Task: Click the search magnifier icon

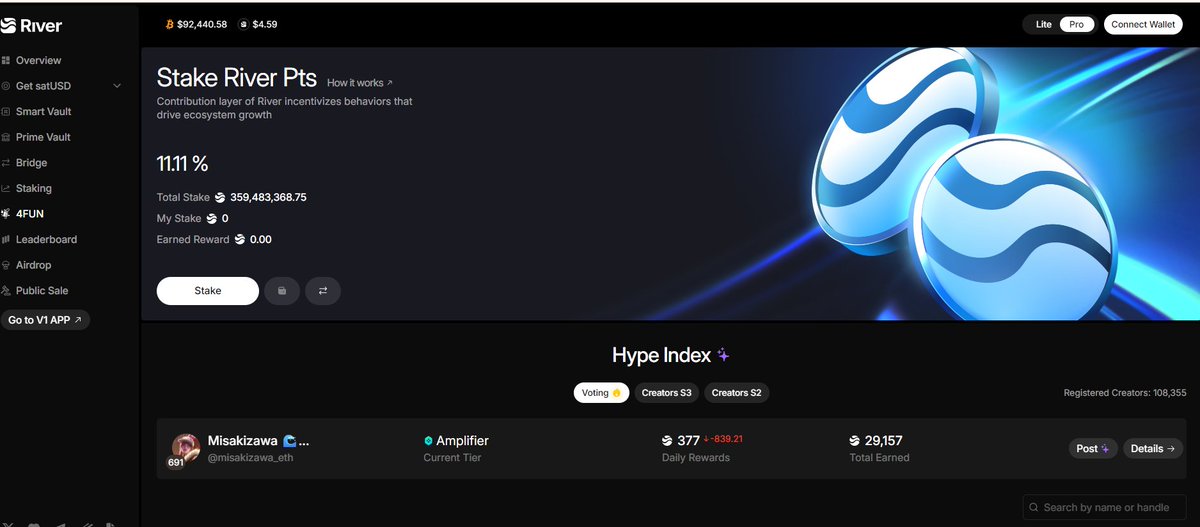Action: point(1034,507)
